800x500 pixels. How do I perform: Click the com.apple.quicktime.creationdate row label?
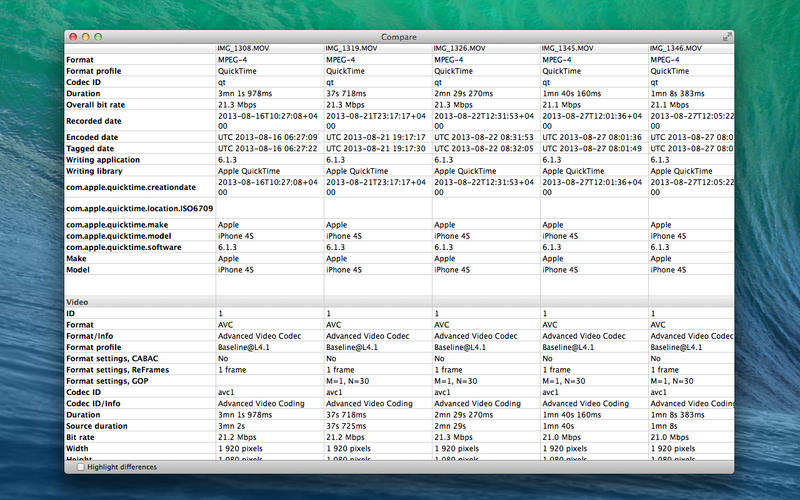131,187
